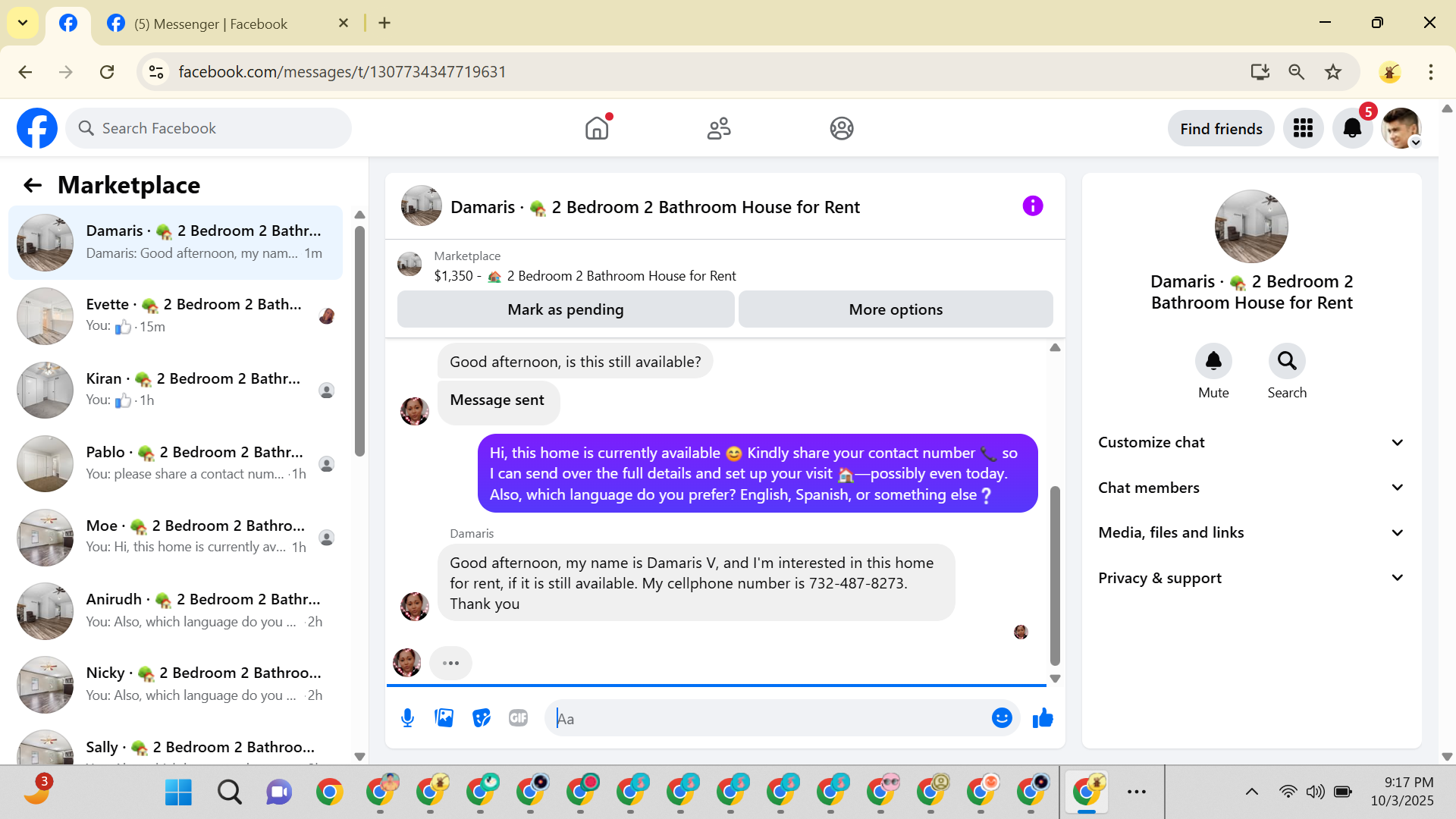This screenshot has width=1456, height=819.
Task: Expand Media, files and links section
Action: (1251, 533)
